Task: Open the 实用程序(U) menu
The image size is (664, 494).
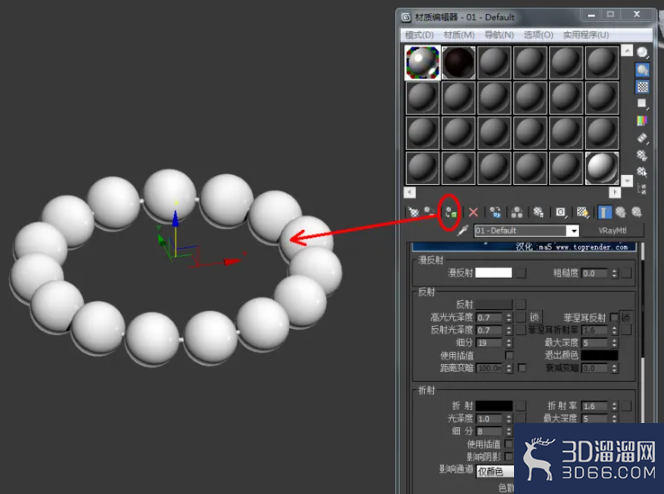Action: pyautogui.click(x=586, y=35)
